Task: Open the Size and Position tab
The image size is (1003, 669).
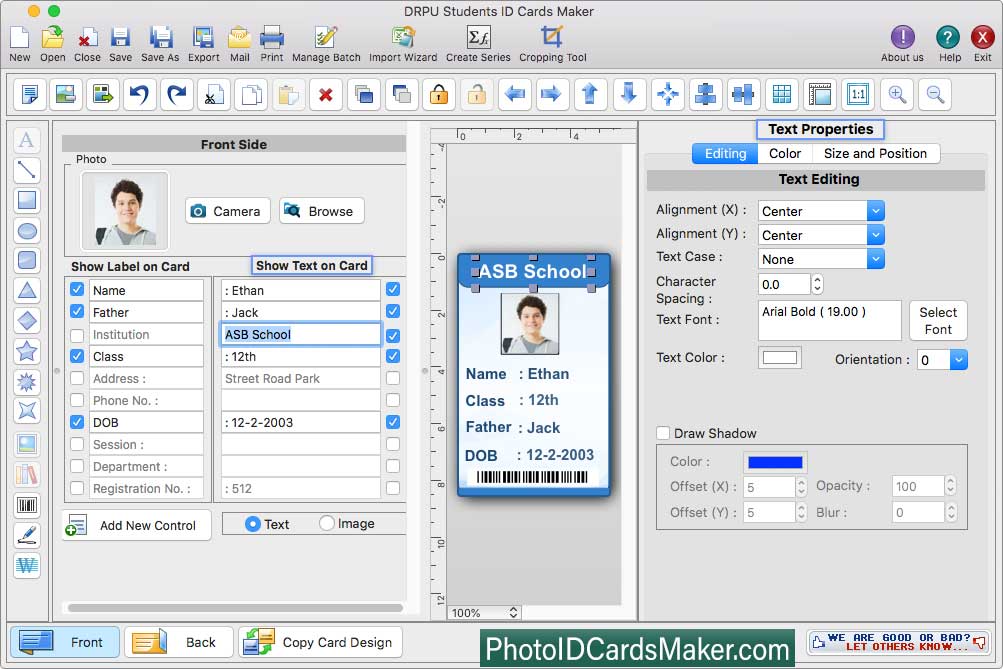Action: (x=875, y=153)
